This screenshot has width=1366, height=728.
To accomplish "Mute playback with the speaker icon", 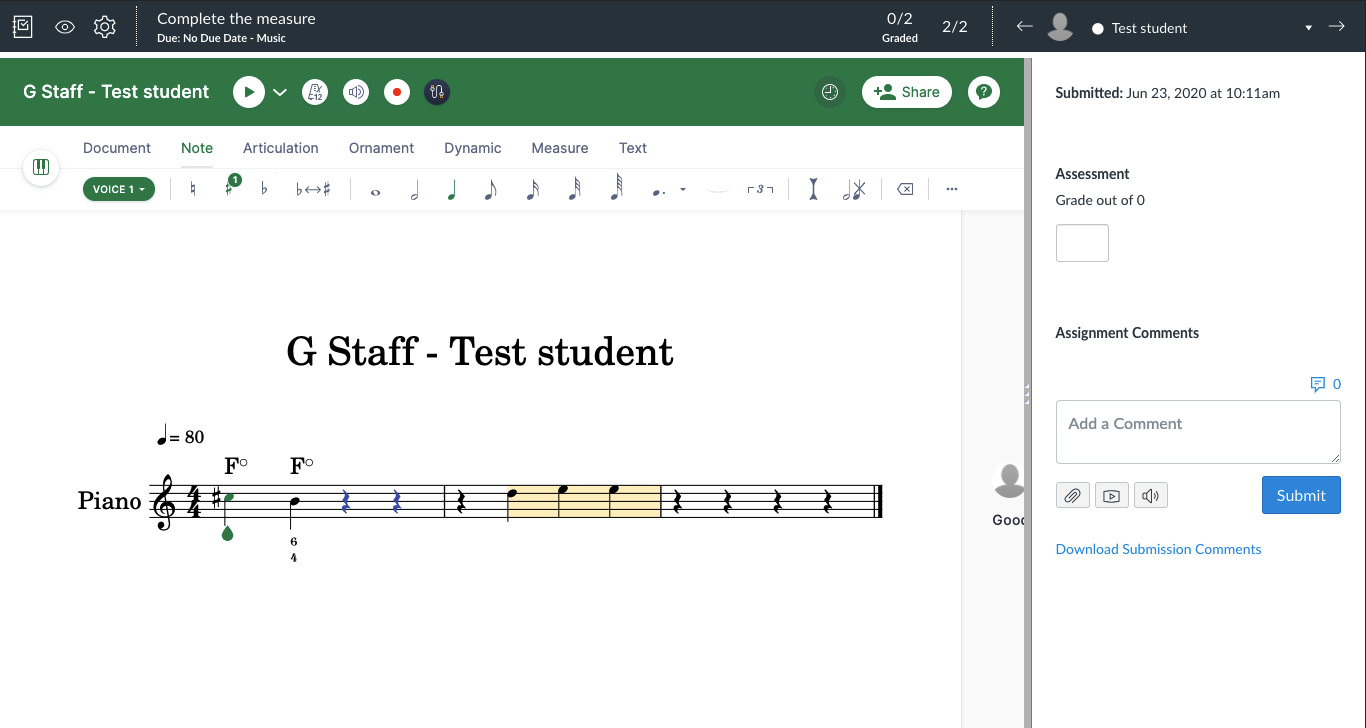I will point(355,91).
